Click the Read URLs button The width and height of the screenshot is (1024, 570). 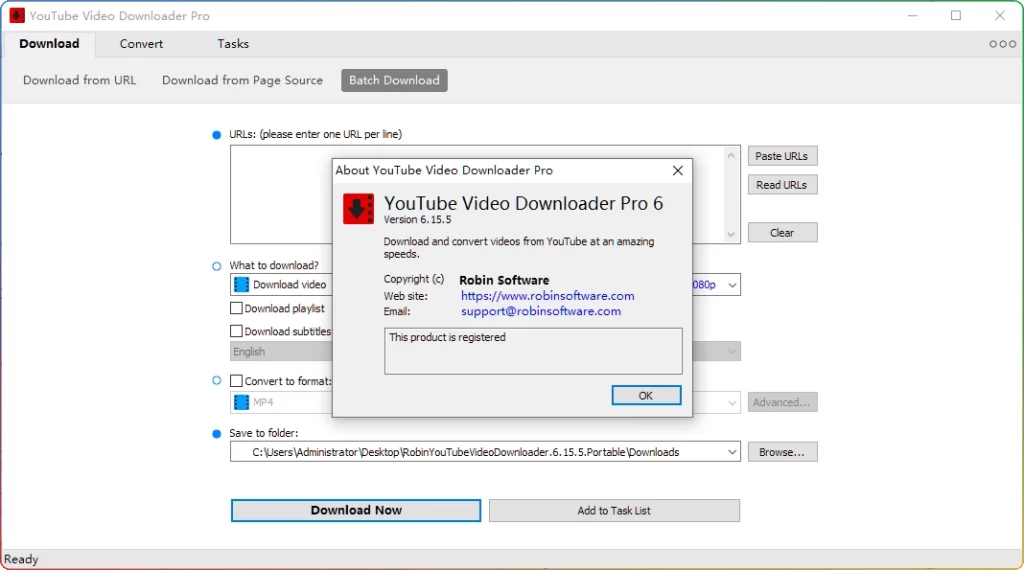[782, 185]
